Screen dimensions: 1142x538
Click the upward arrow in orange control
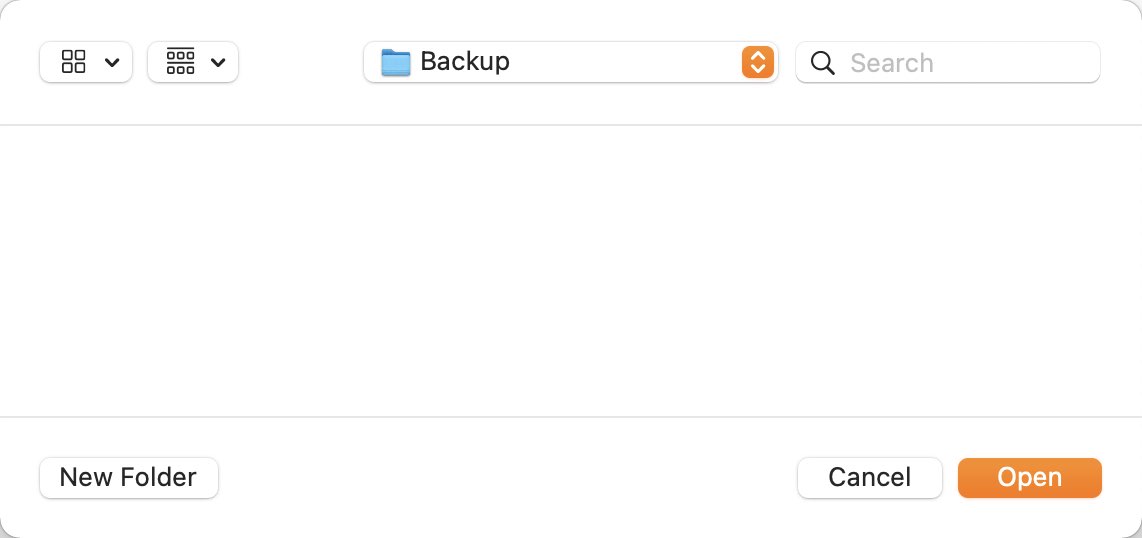pyautogui.click(x=757, y=55)
